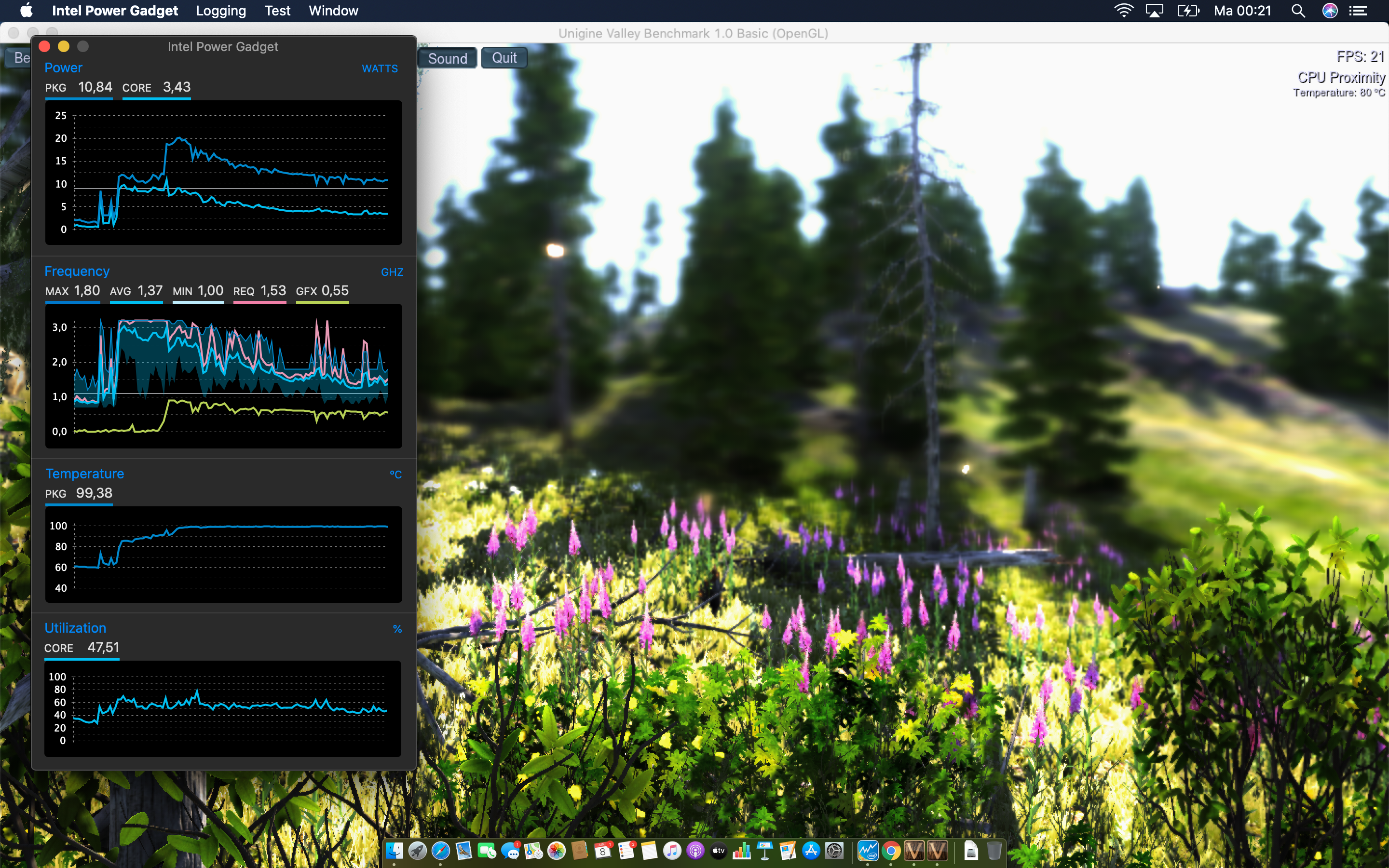Launch Google Chrome from the dock

(x=891, y=850)
